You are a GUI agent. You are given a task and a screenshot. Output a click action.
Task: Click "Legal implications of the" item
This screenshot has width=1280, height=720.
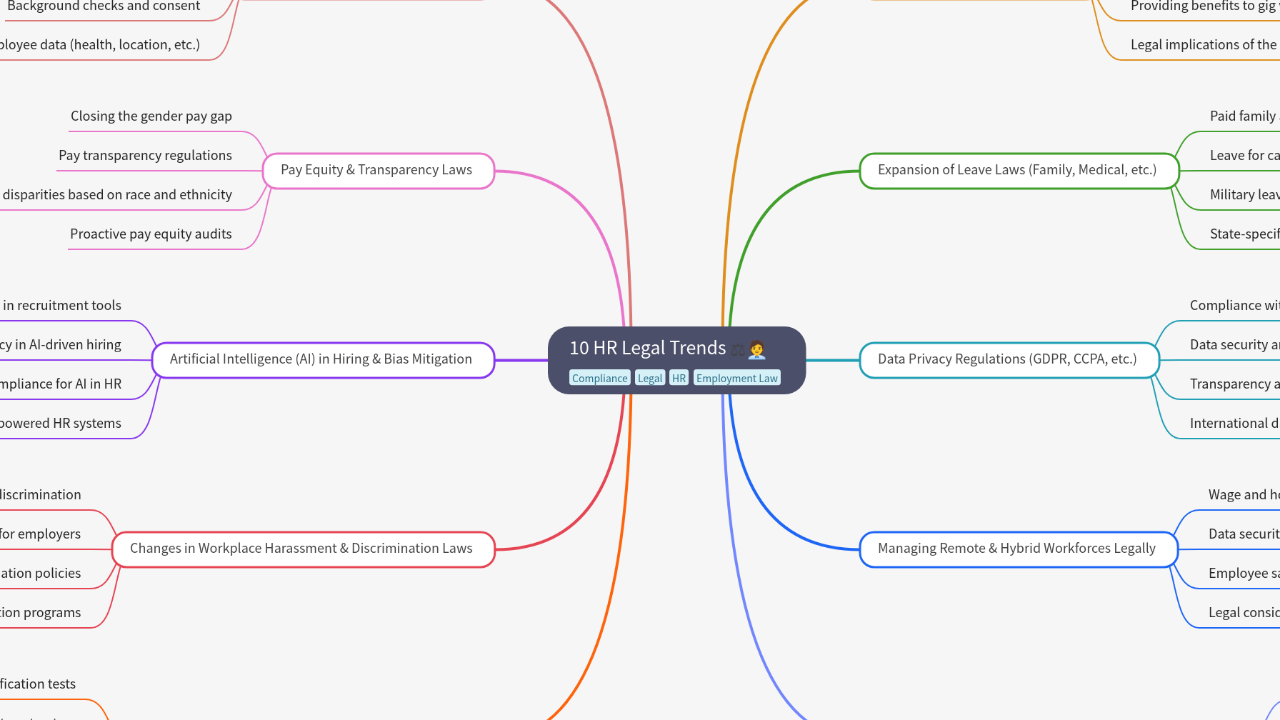1205,45
